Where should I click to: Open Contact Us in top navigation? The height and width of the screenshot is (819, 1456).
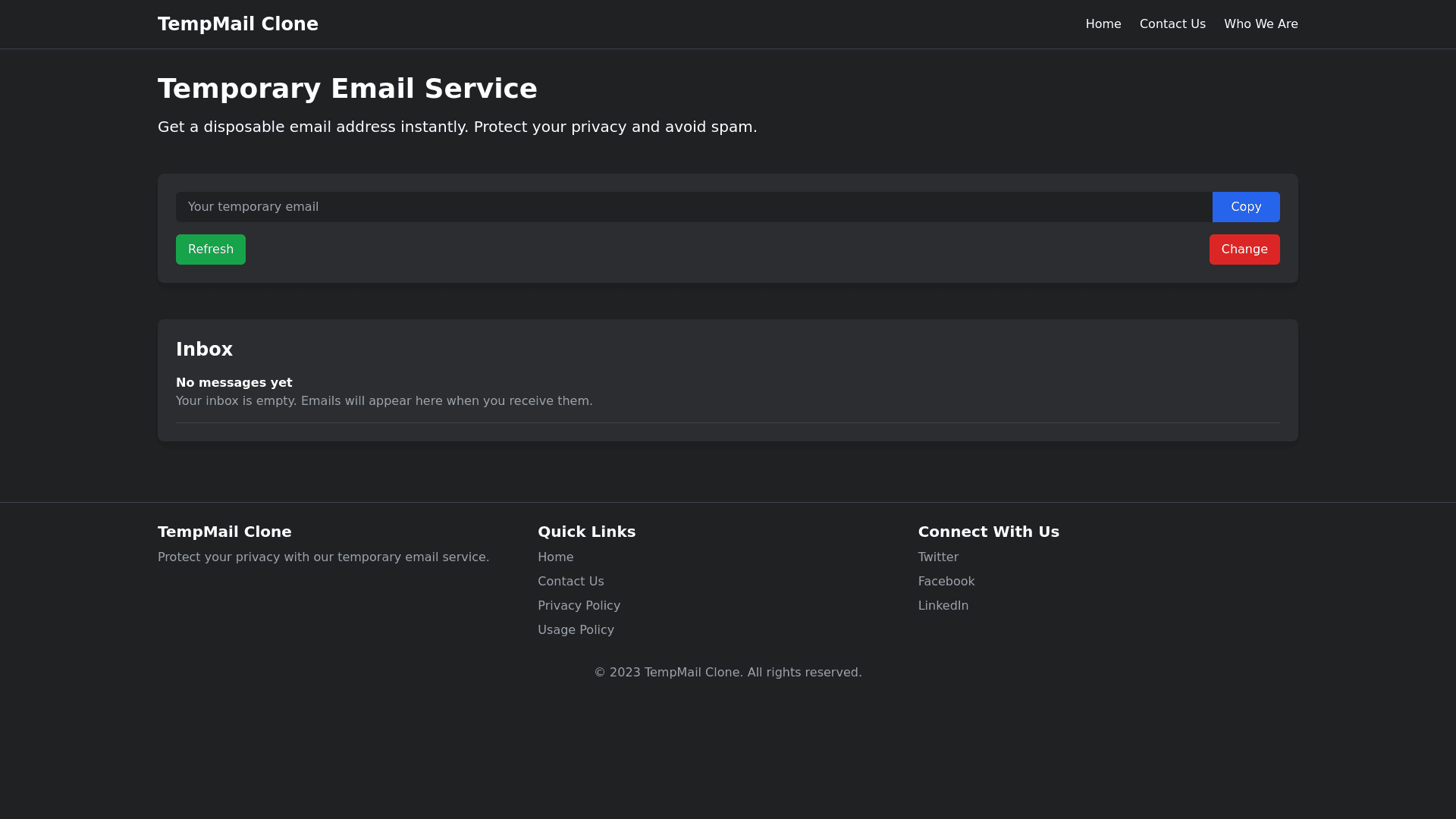pyautogui.click(x=1172, y=24)
